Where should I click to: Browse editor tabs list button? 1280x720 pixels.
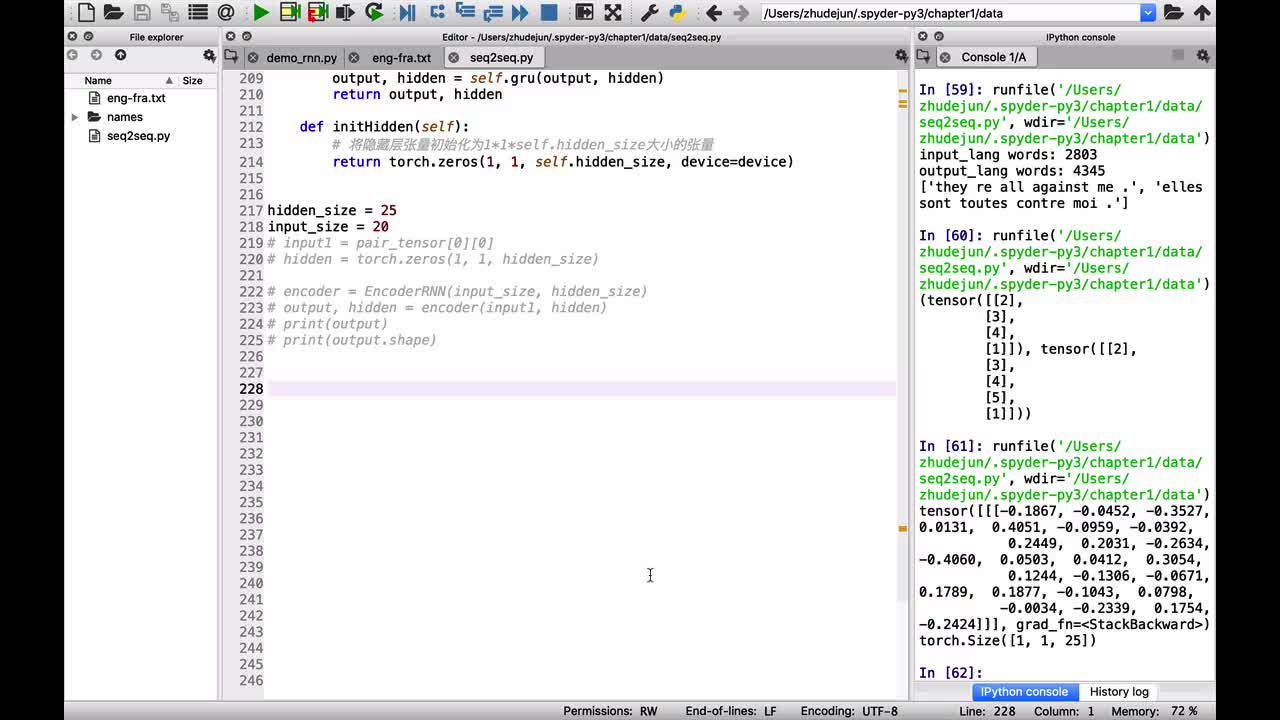231,56
